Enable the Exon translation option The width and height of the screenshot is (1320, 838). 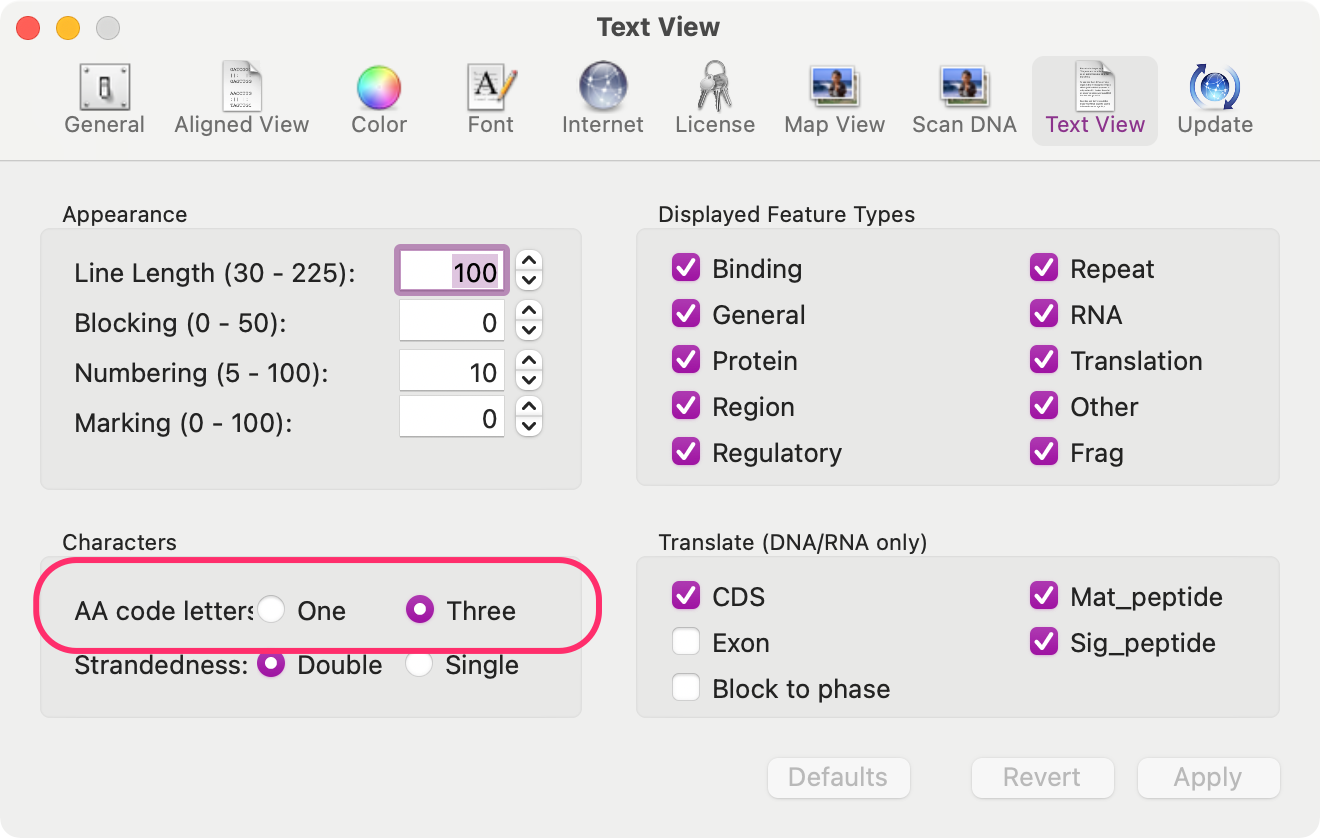coord(686,642)
